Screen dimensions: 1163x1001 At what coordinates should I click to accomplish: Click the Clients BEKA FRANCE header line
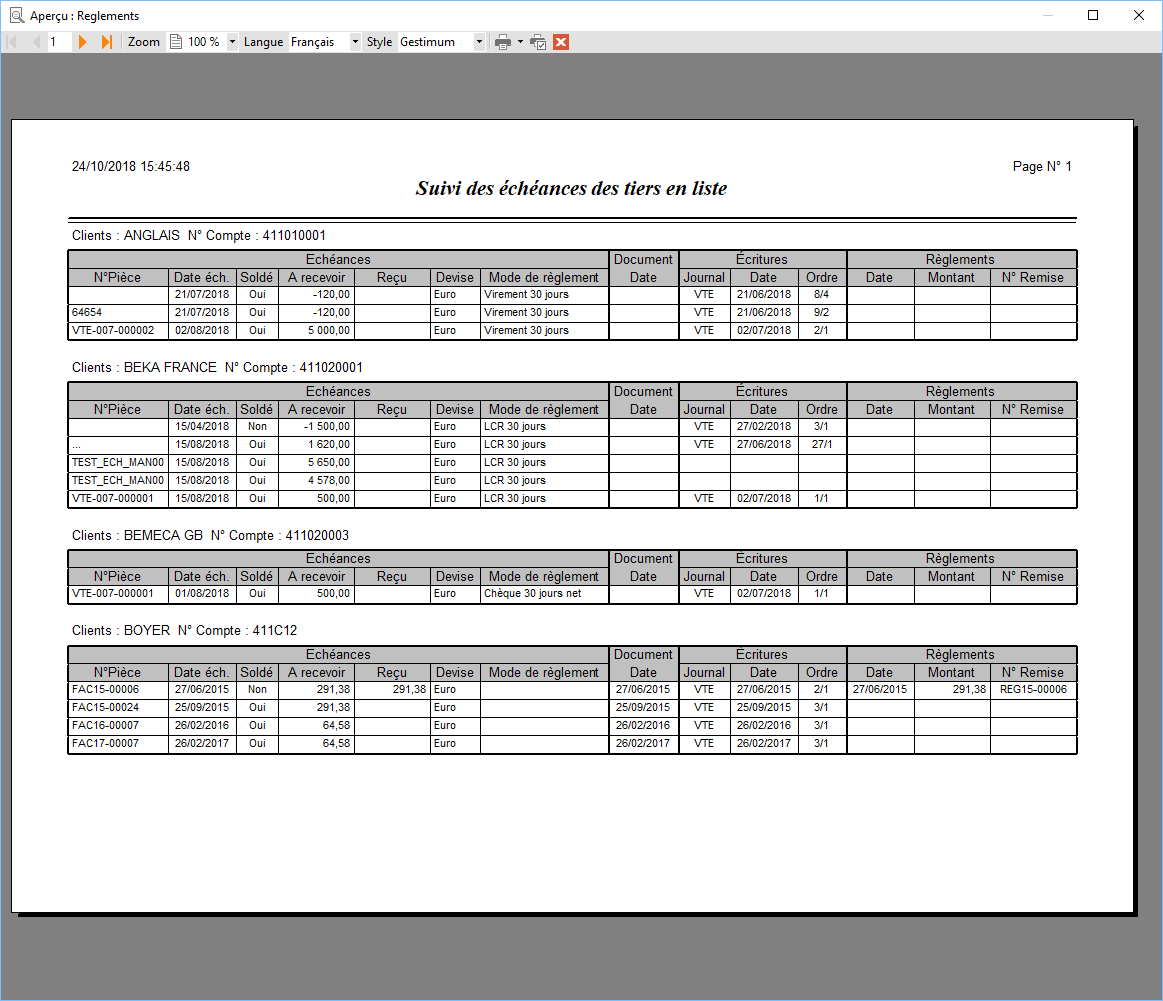(x=217, y=368)
